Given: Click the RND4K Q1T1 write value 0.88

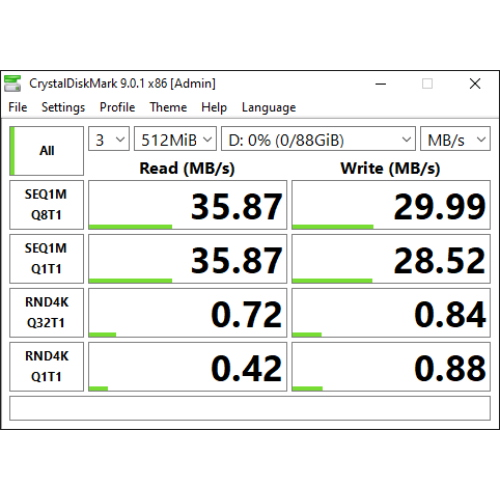Looking at the screenshot, I should click(x=391, y=367).
